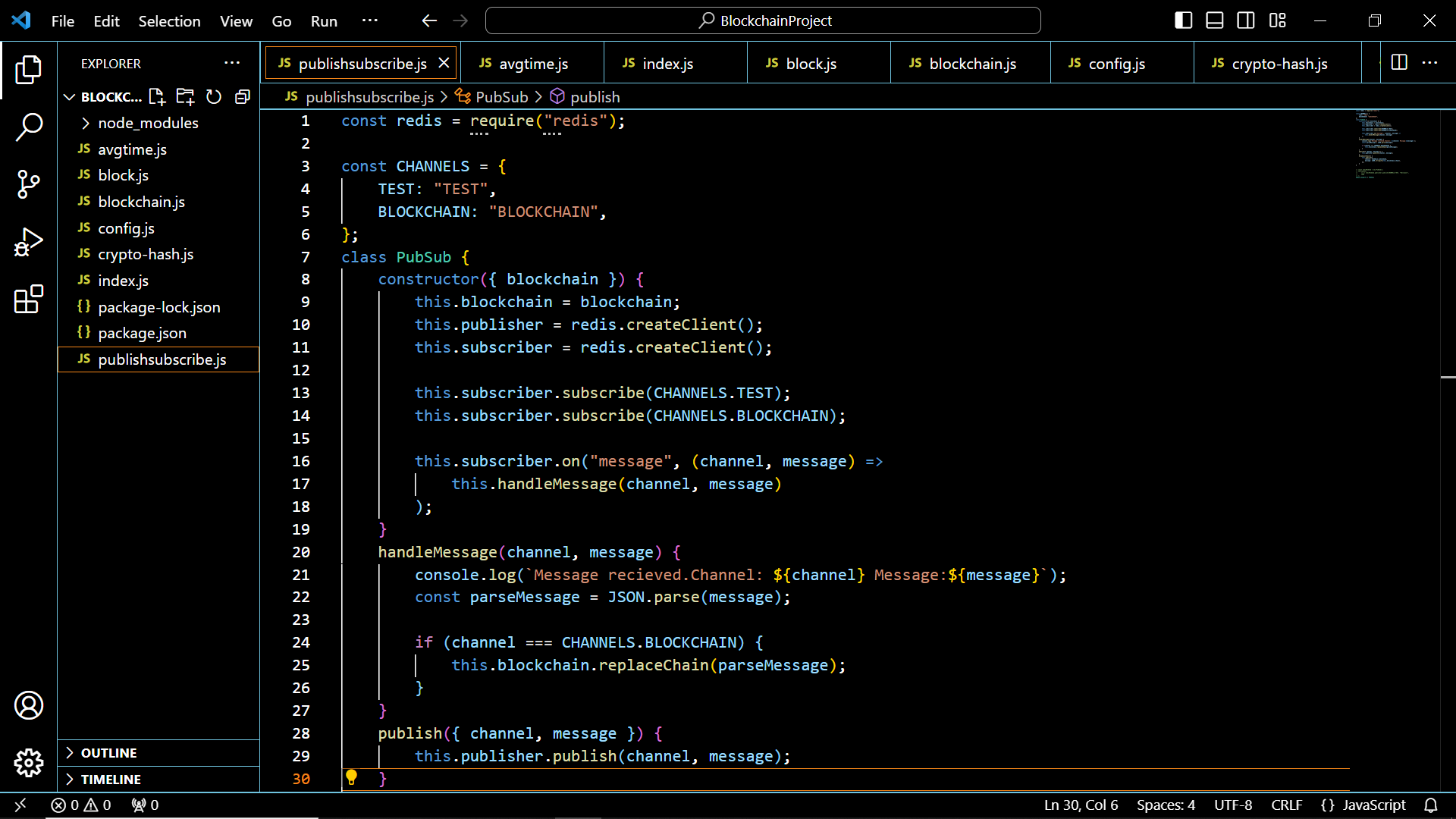Click the lightbulb code action icon
Viewport: 1456px width, 819px height.
[351, 777]
